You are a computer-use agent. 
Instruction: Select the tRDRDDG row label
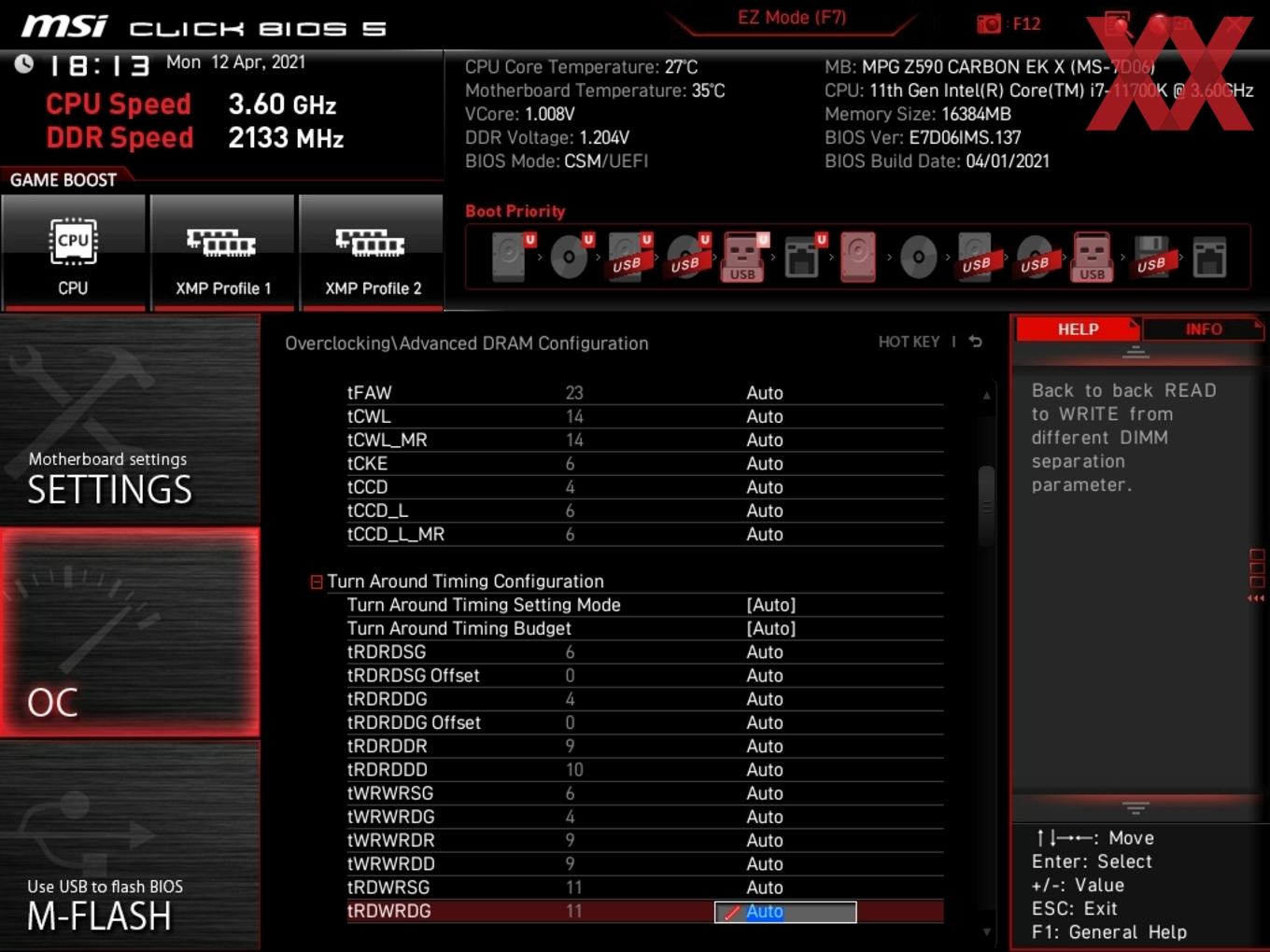pyautogui.click(x=387, y=699)
